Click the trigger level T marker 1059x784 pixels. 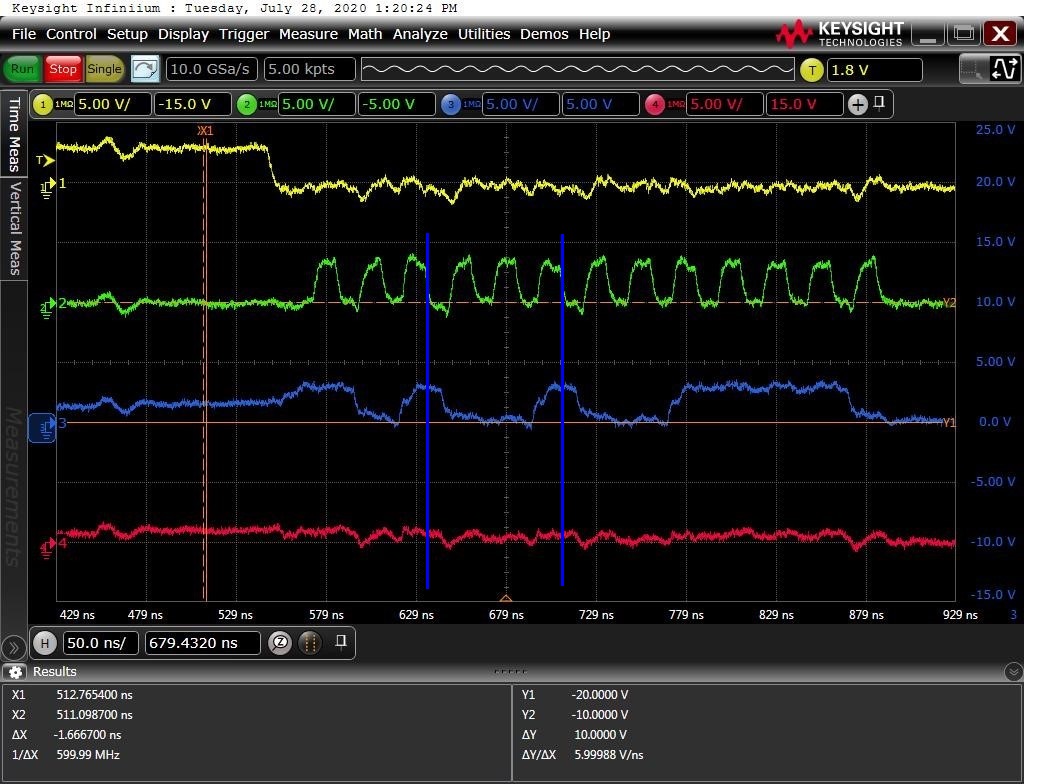coord(45,160)
